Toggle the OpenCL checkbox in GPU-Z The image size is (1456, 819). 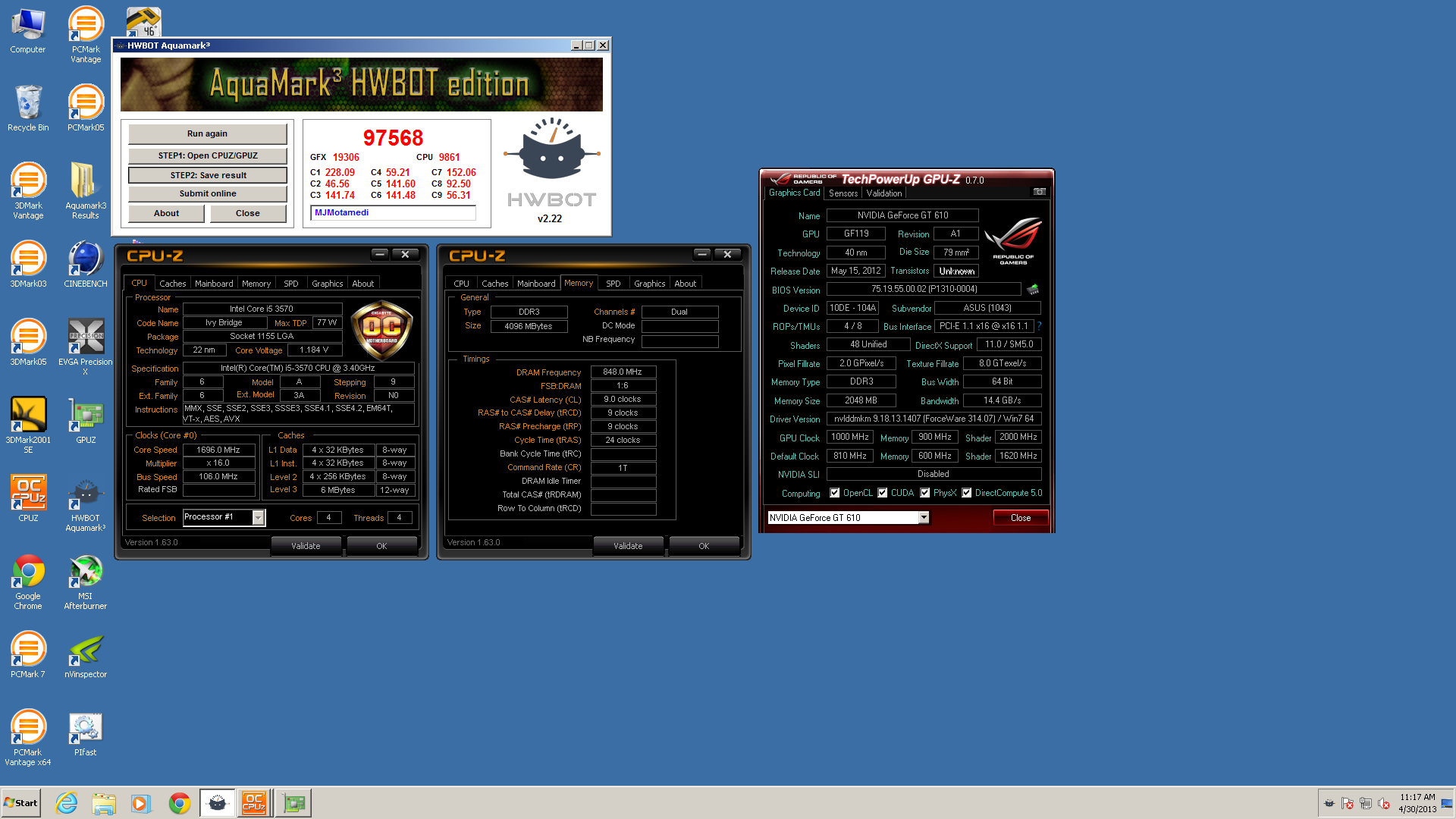(x=835, y=493)
